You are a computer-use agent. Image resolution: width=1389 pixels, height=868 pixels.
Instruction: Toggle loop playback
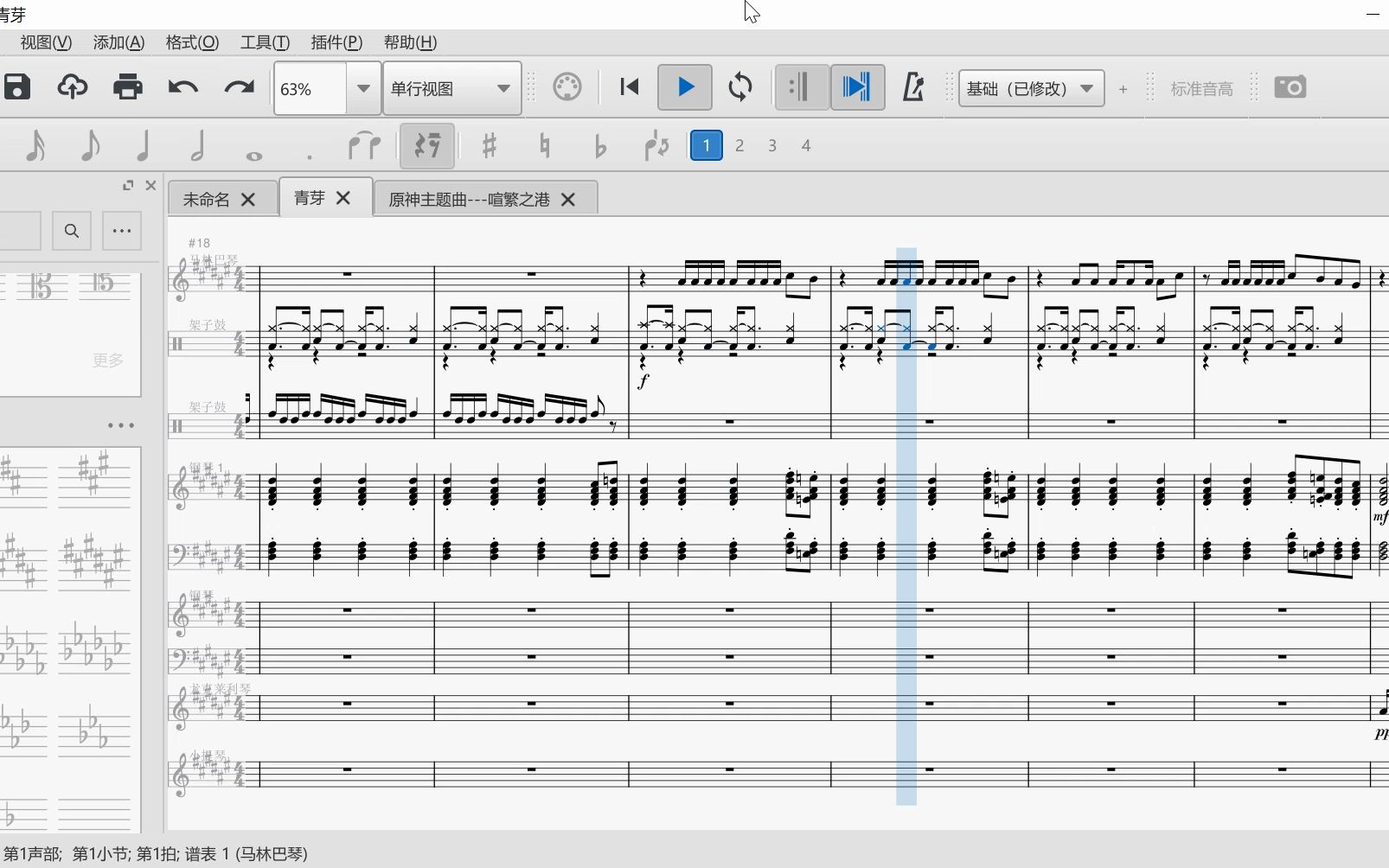point(740,87)
